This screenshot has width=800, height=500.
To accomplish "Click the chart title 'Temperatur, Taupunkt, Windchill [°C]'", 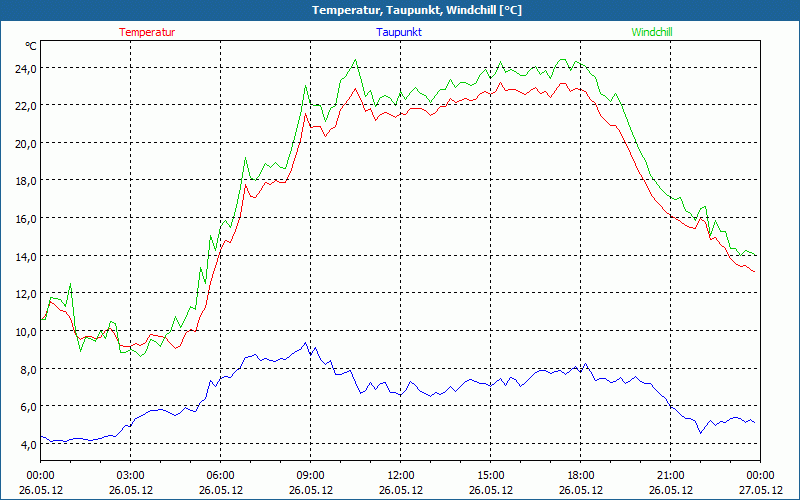I will point(417,10).
